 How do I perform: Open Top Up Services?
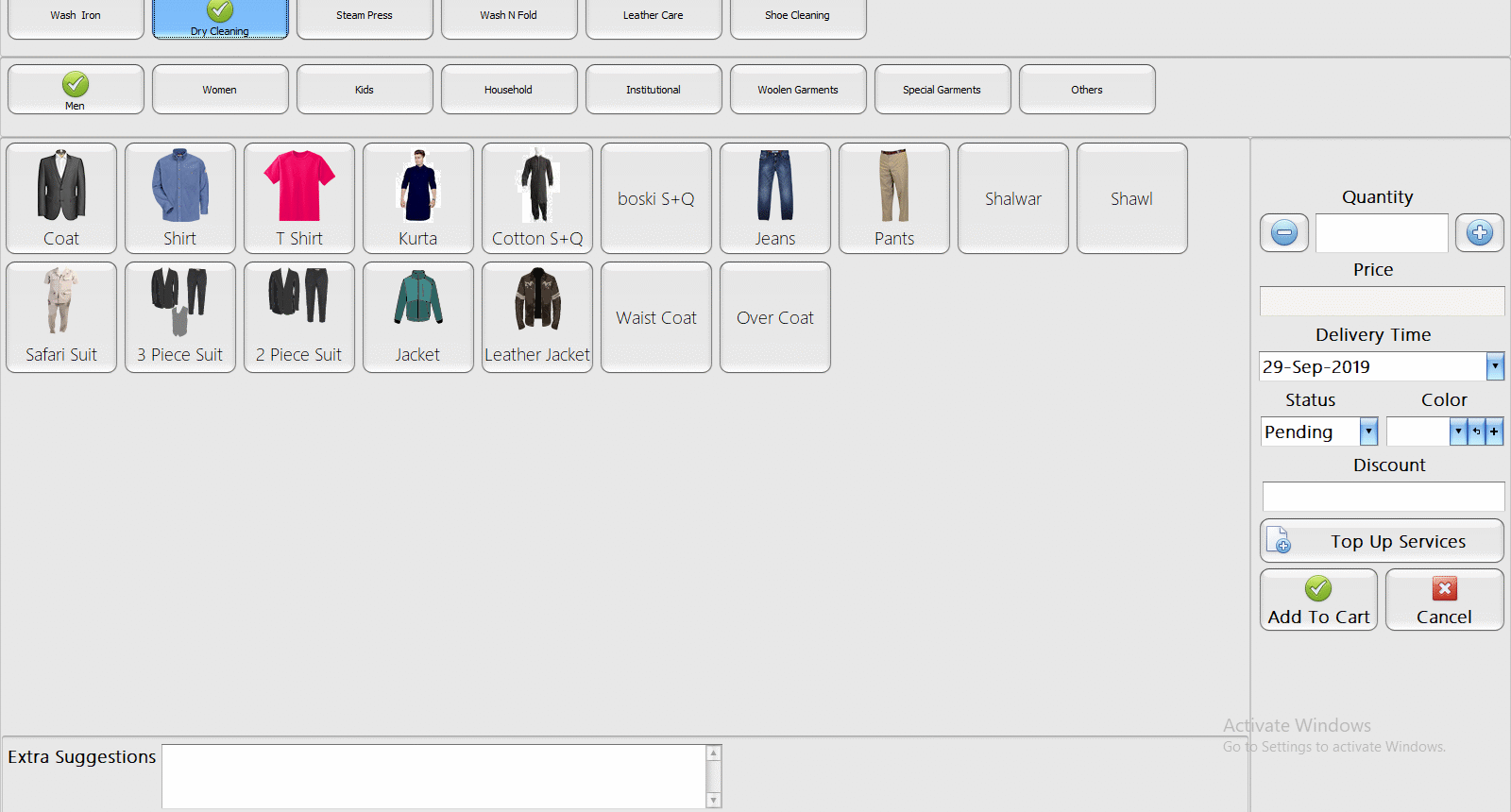[1382, 541]
